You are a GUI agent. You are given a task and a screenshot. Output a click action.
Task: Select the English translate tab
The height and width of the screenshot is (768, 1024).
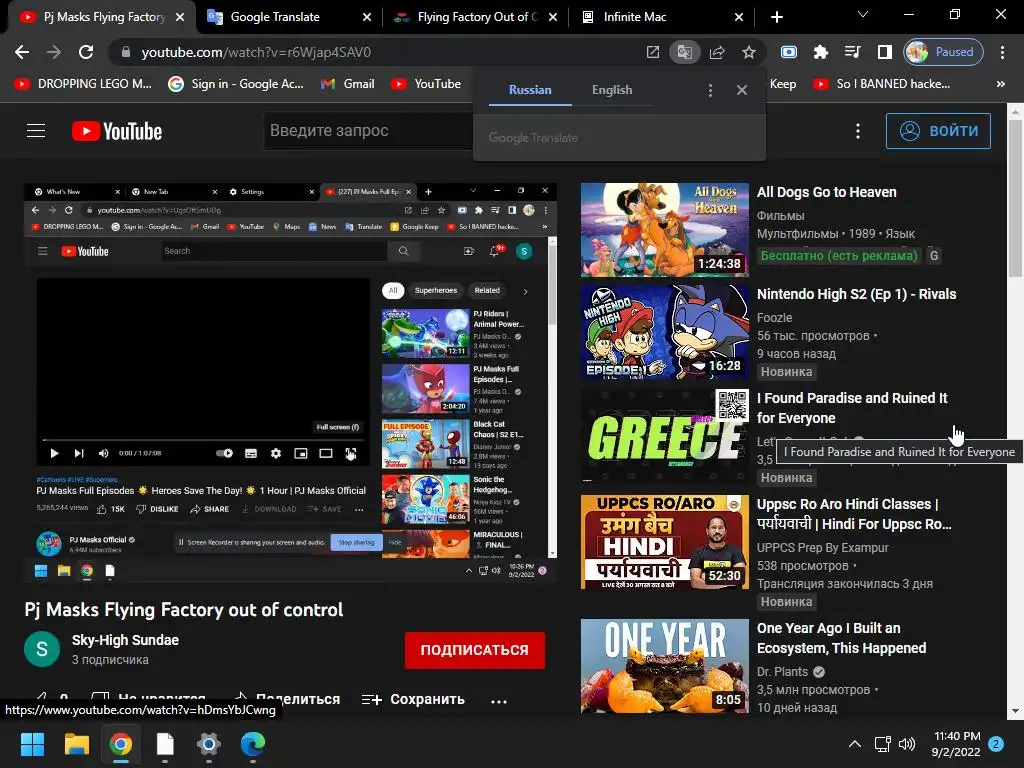pos(612,90)
